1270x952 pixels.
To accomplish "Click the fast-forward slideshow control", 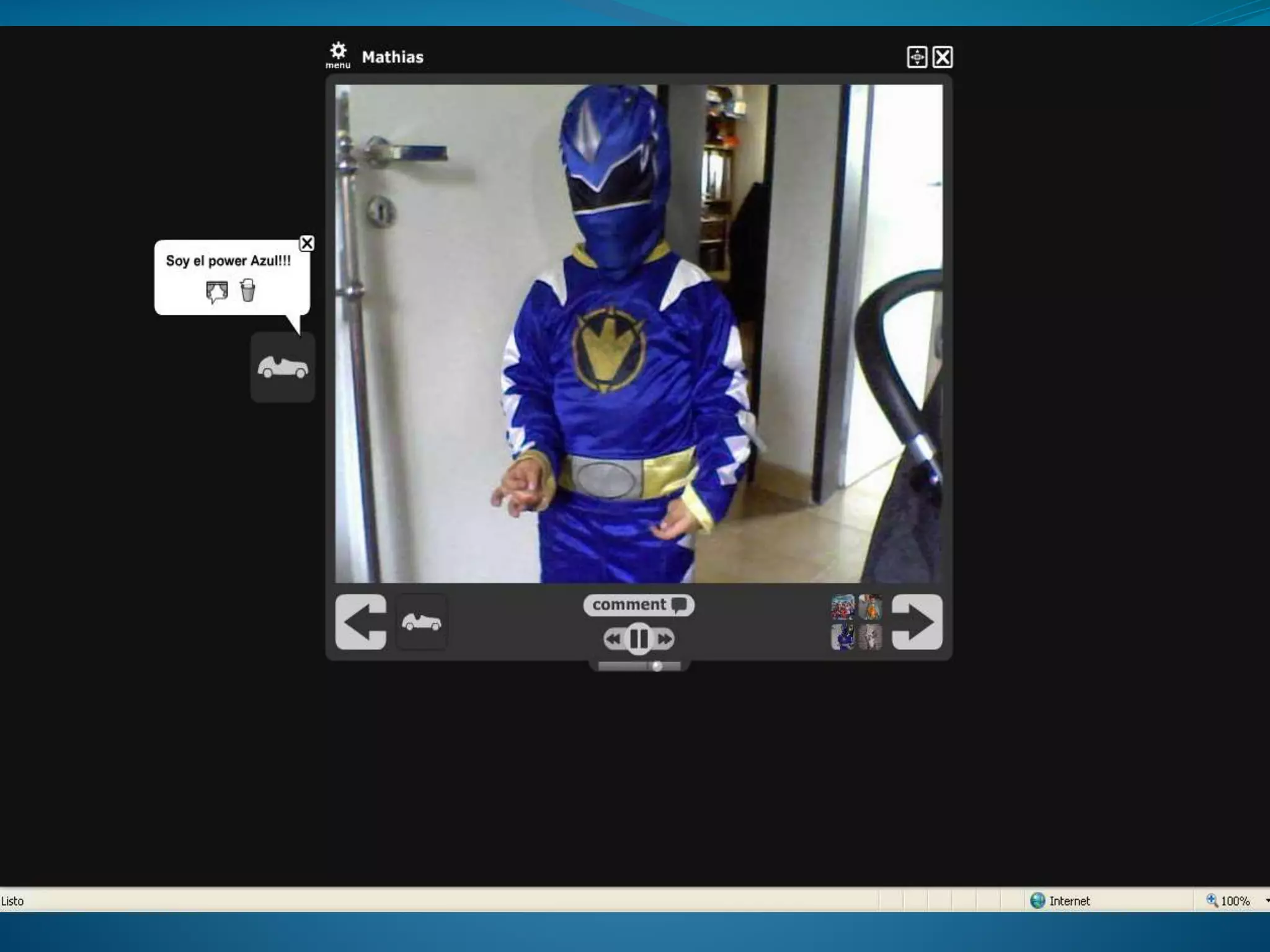I will click(x=665, y=639).
